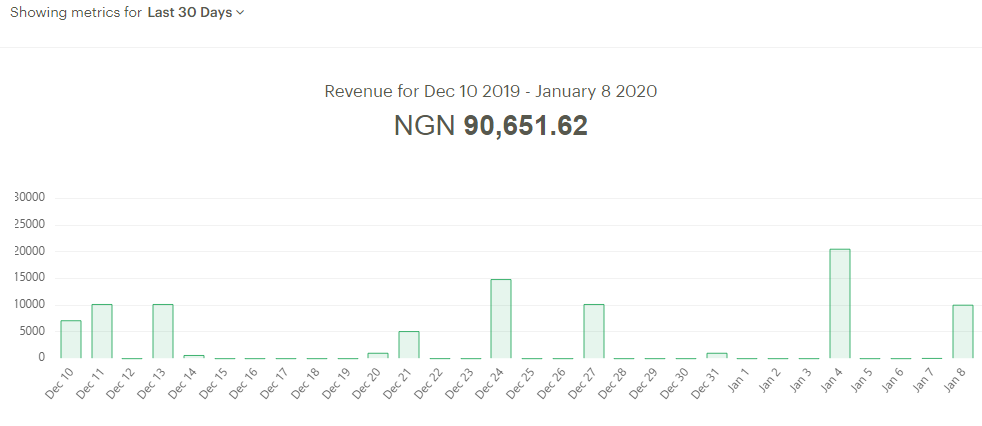Select the Dec 13 revenue bar

coord(163,331)
